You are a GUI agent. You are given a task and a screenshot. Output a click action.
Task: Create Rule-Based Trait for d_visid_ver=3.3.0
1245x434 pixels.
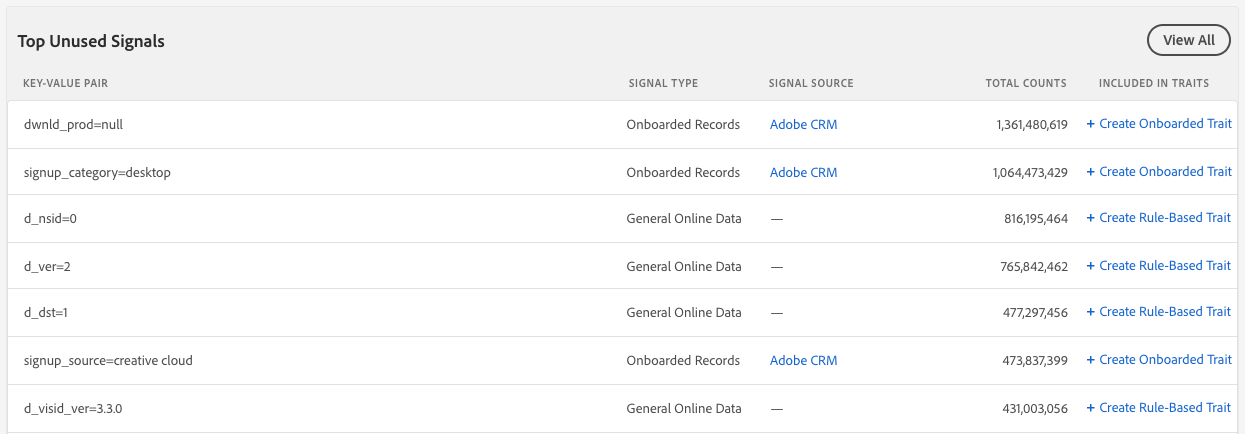coord(1158,408)
